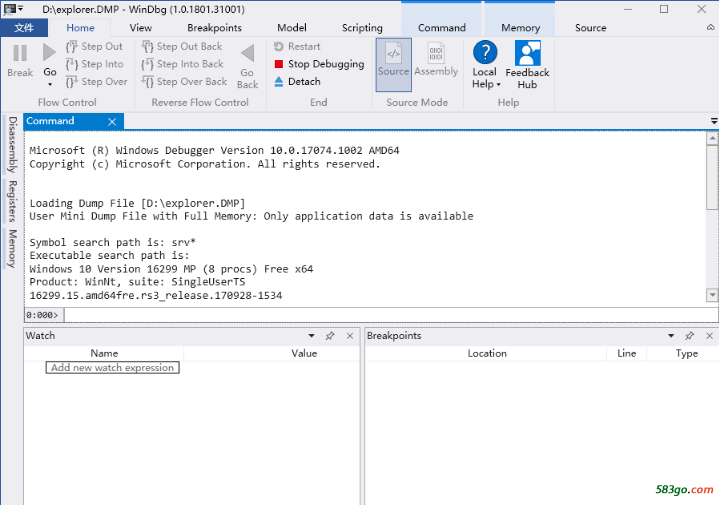Open the Feedback Hub

click(527, 64)
